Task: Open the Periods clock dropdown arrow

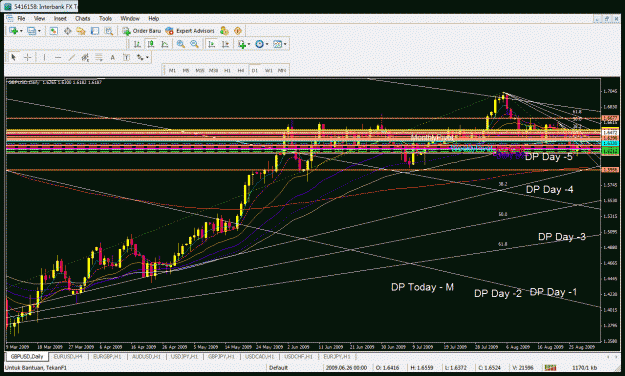Action: [x=267, y=44]
